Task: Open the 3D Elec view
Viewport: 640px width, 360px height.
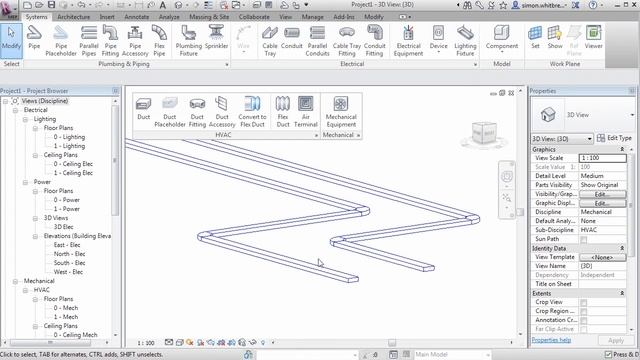Action: tap(63, 227)
